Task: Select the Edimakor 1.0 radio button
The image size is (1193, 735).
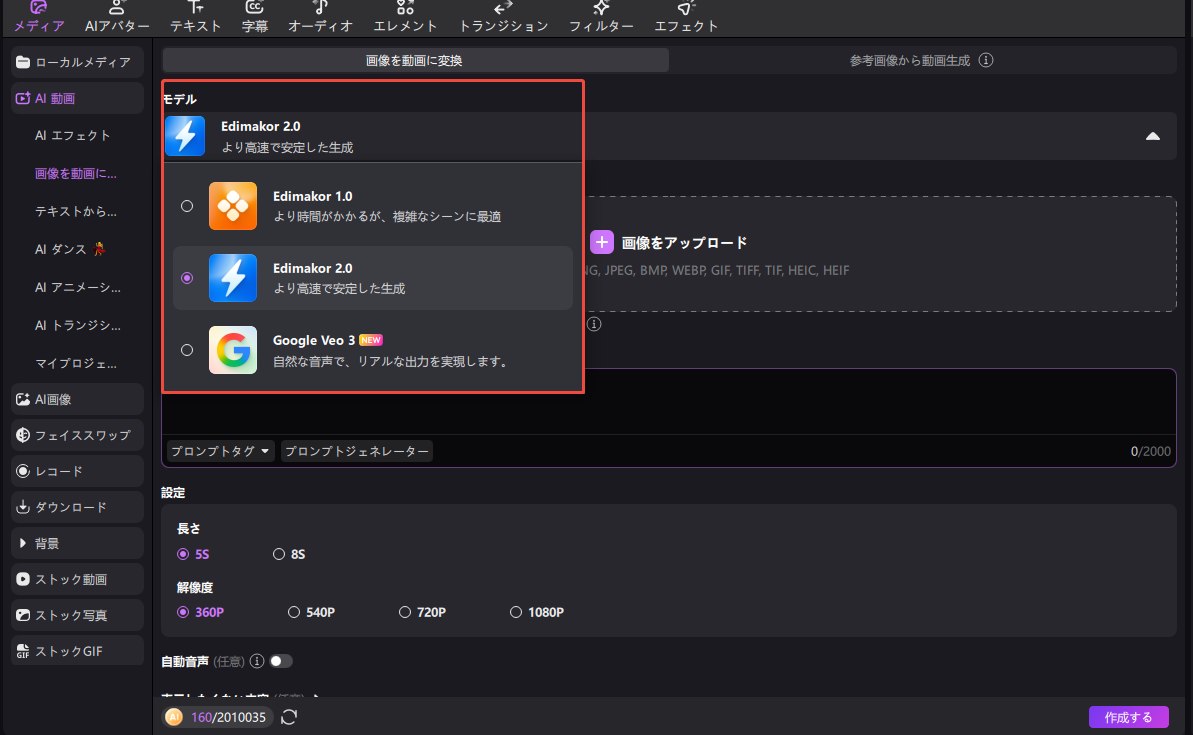Action: click(186, 206)
